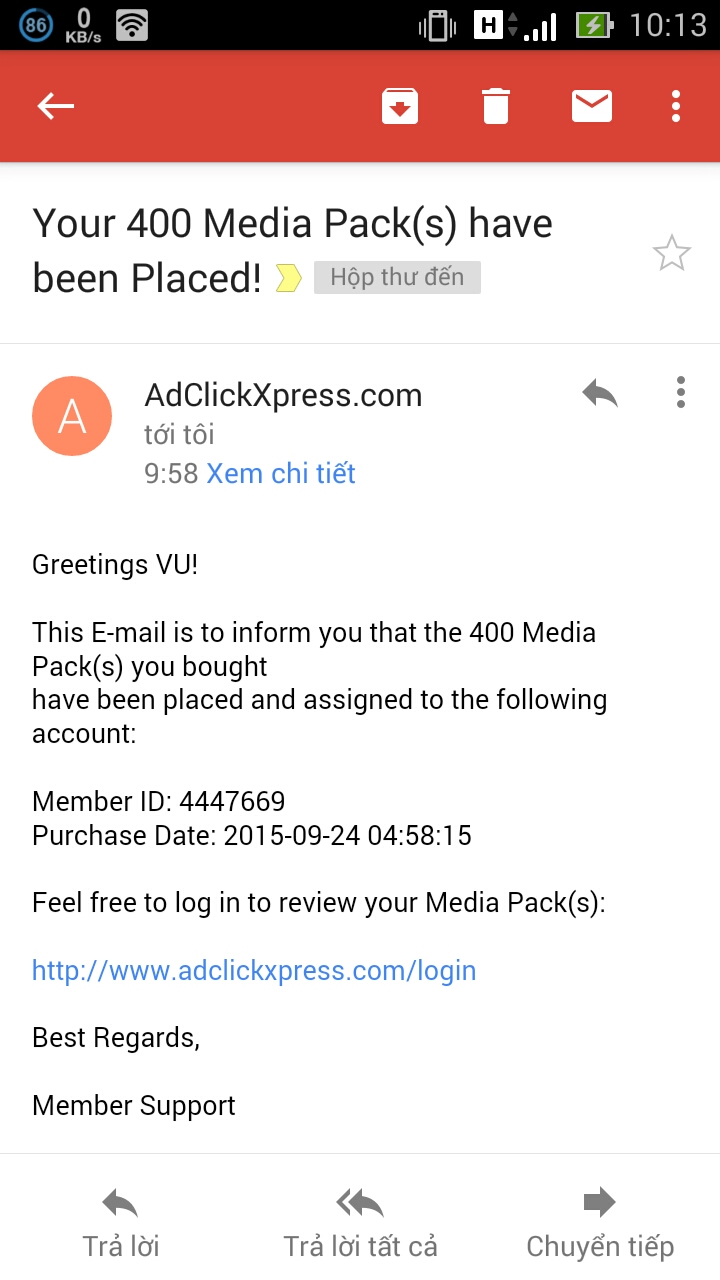This screenshot has height=1280, width=720.
Task: Delete this email with trash icon
Action: [x=496, y=106]
